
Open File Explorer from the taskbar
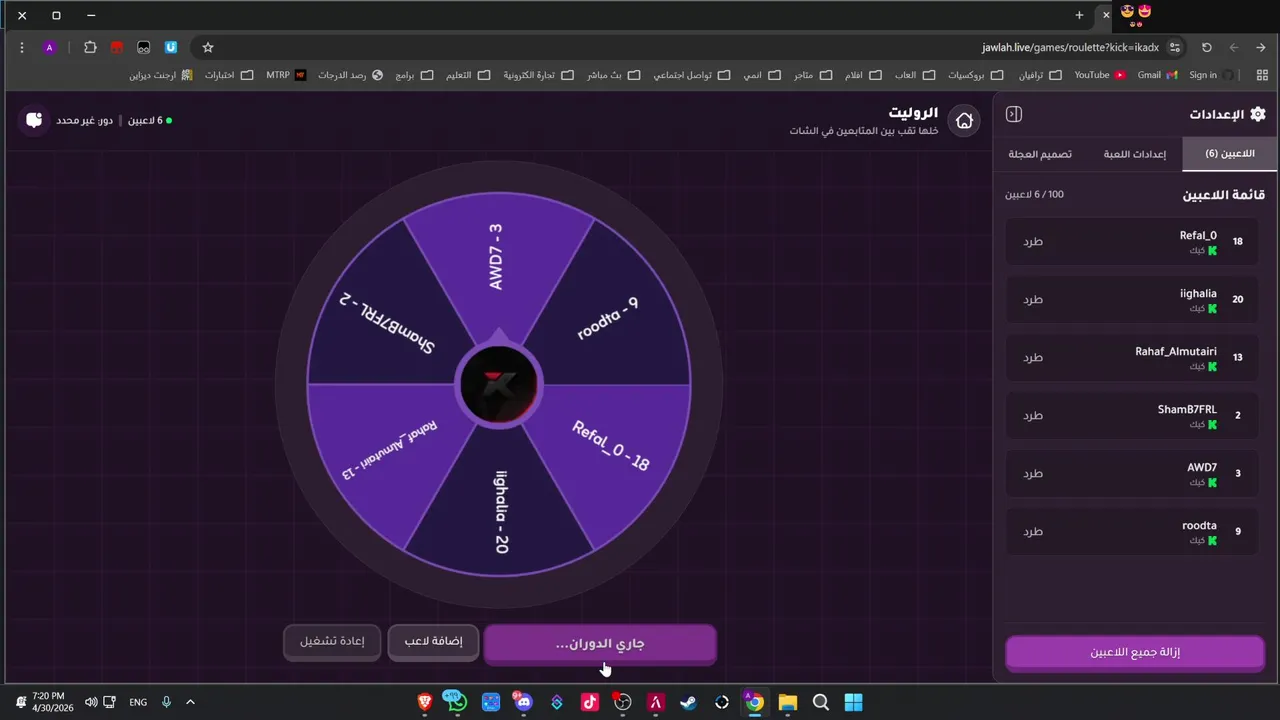click(x=787, y=702)
